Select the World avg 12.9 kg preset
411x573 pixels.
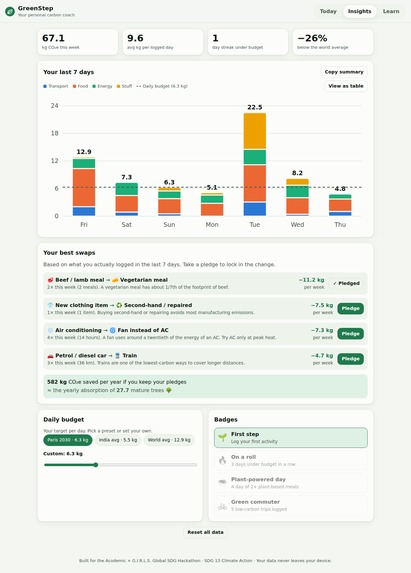coord(169,440)
